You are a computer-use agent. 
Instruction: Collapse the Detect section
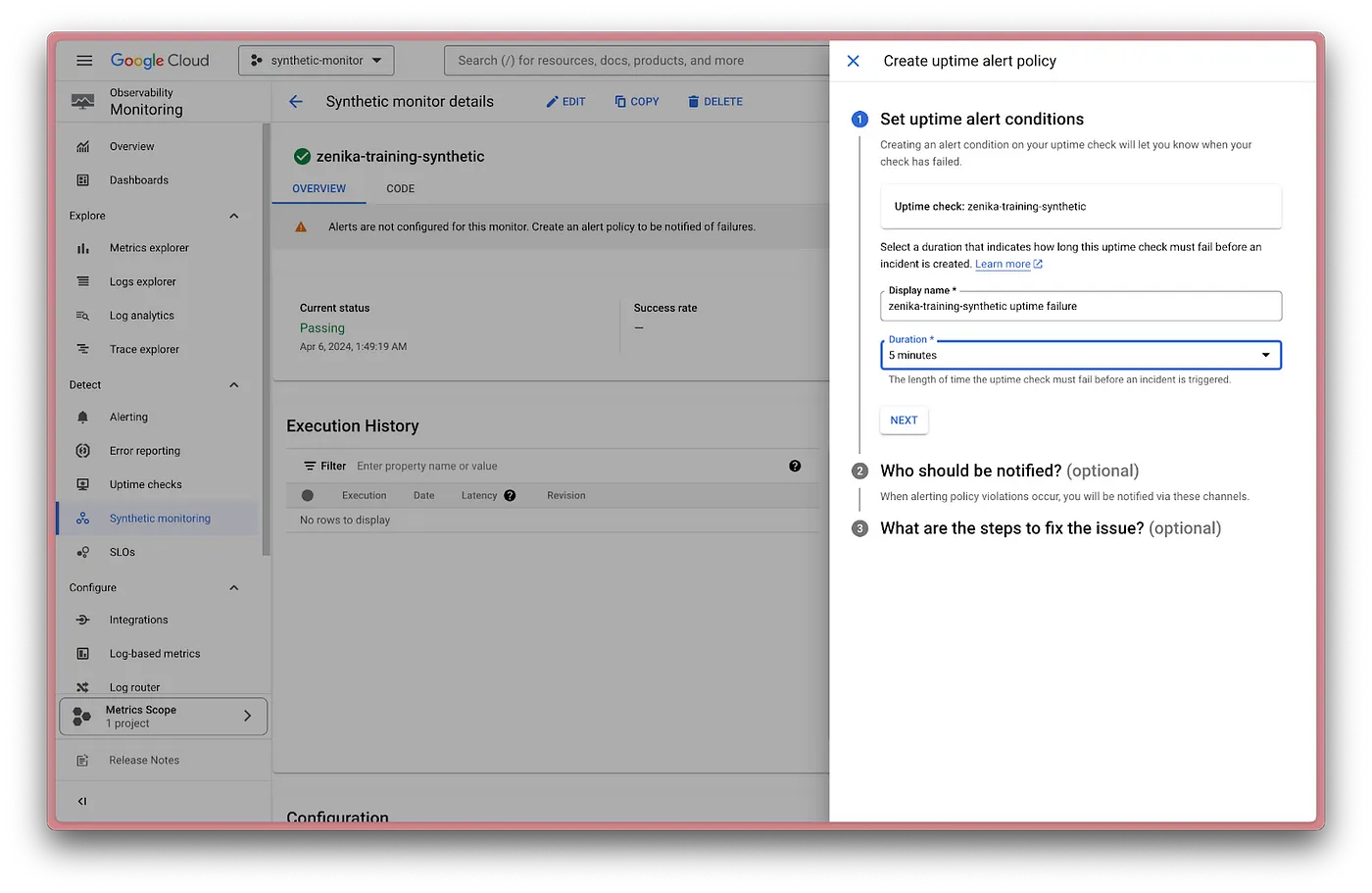(234, 385)
